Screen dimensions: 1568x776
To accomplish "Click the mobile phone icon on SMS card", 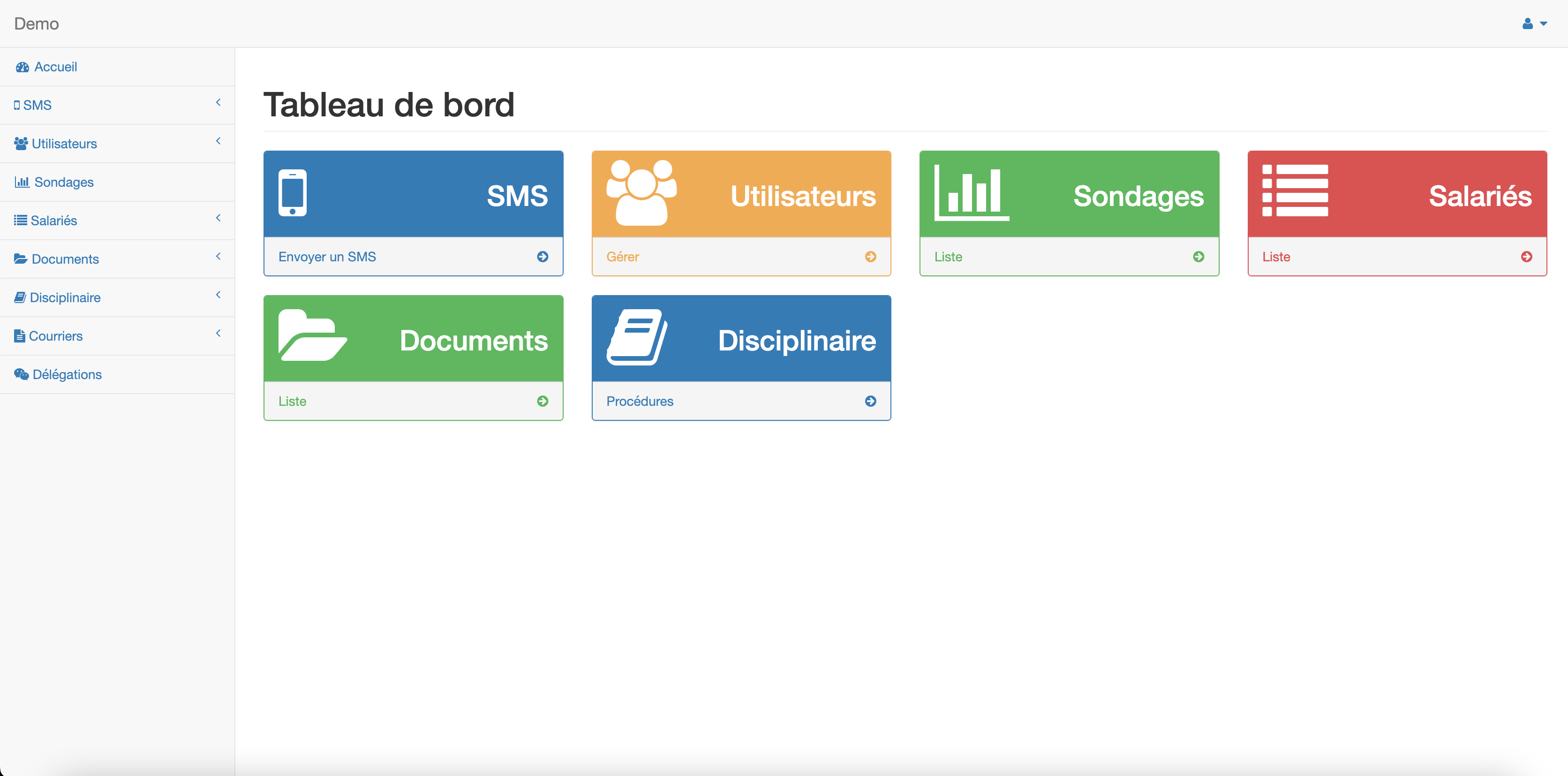I will click(x=292, y=193).
